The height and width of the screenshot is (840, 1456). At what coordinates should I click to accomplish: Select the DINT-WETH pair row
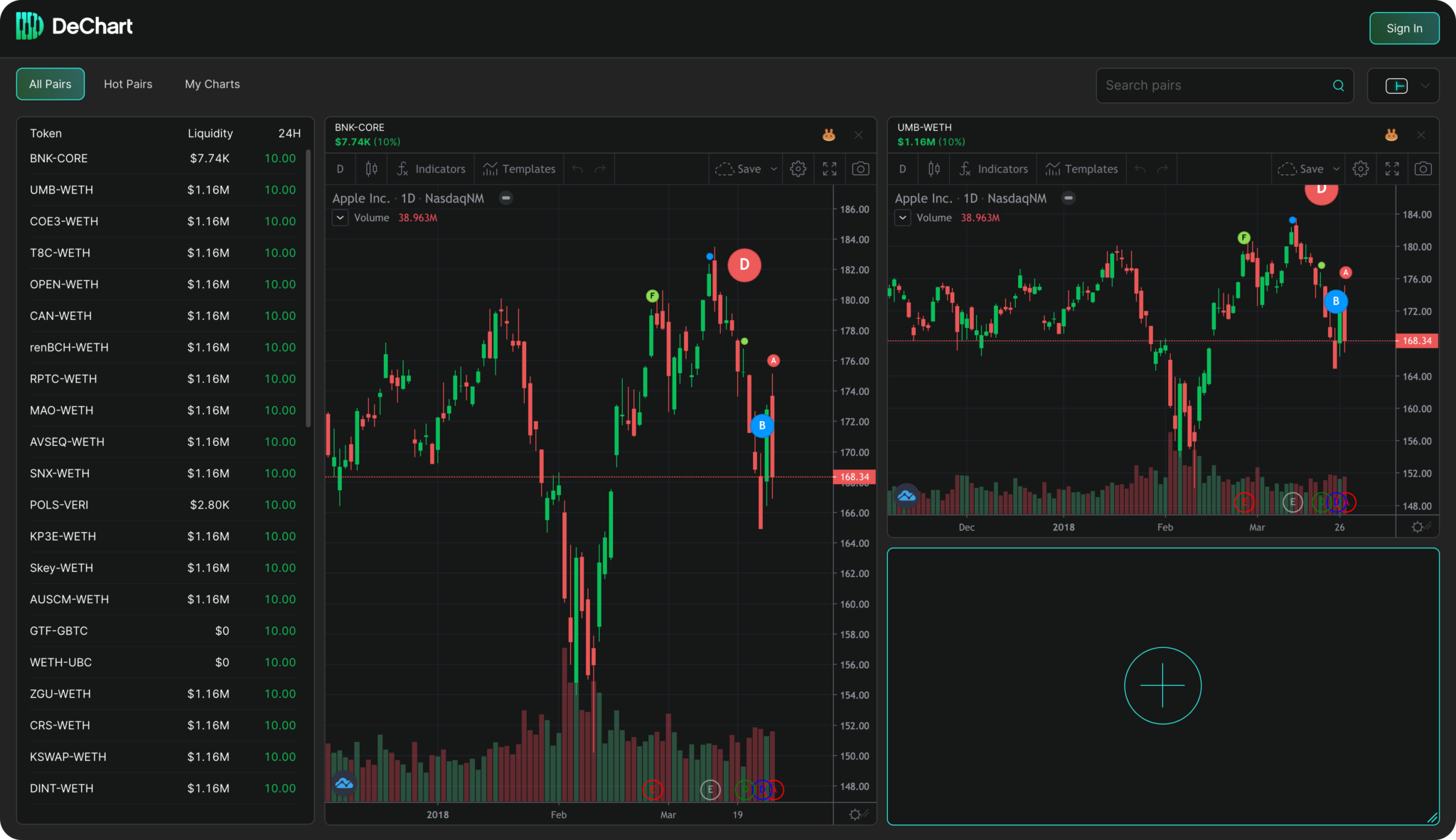click(x=163, y=788)
